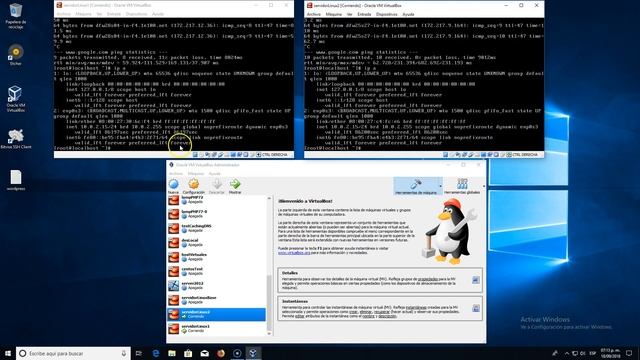Open Task View on the taskbar
Image resolution: width=640 pixels, height=360 pixels.
(139, 353)
